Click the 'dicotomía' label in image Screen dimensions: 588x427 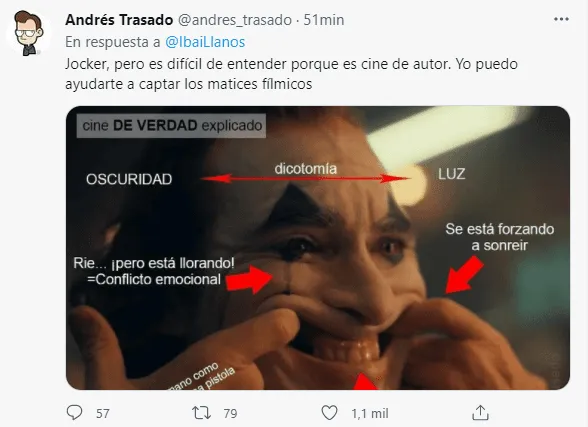(x=306, y=169)
